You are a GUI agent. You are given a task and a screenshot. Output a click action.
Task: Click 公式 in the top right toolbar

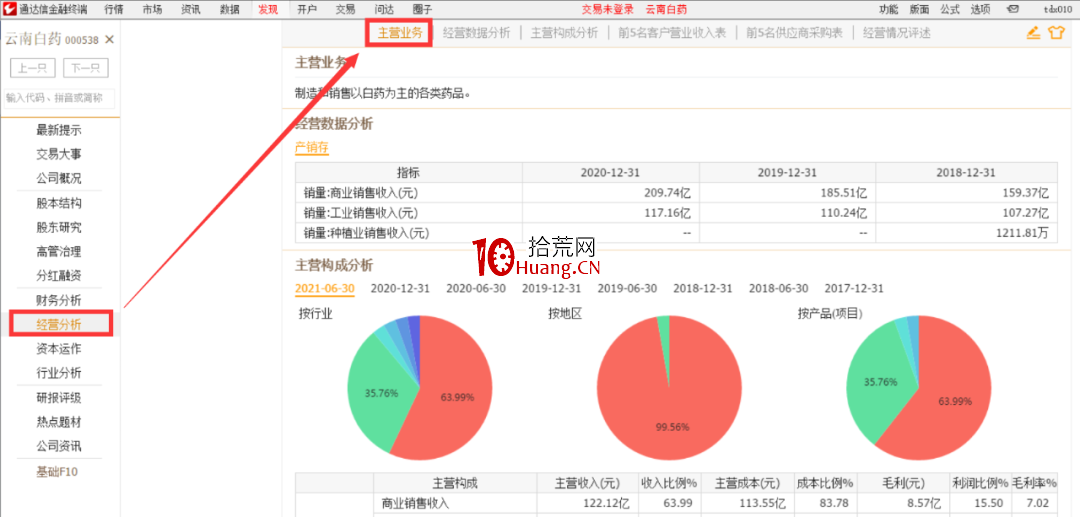[x=950, y=10]
